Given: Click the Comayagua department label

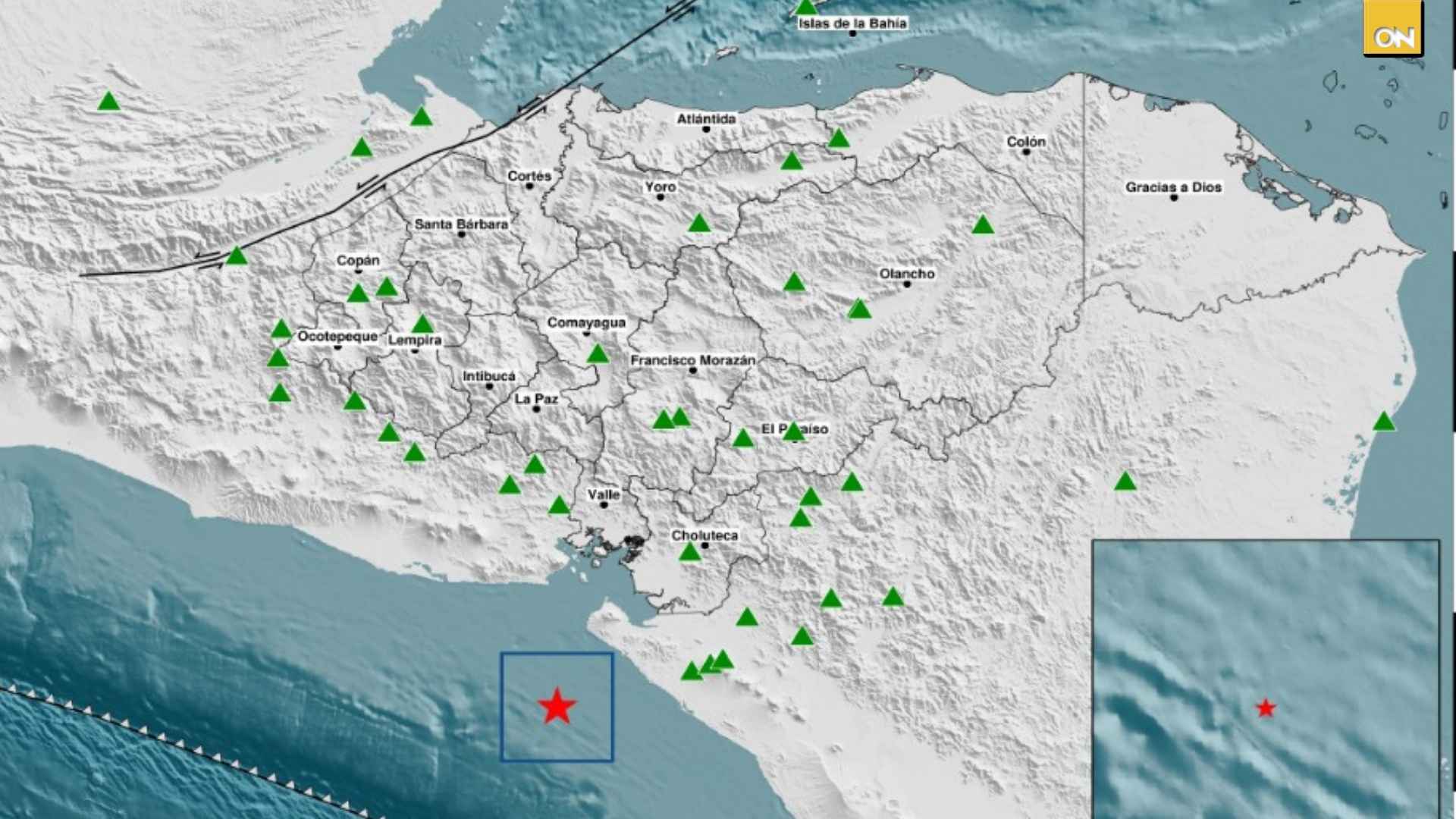Looking at the screenshot, I should pyautogui.click(x=586, y=323).
